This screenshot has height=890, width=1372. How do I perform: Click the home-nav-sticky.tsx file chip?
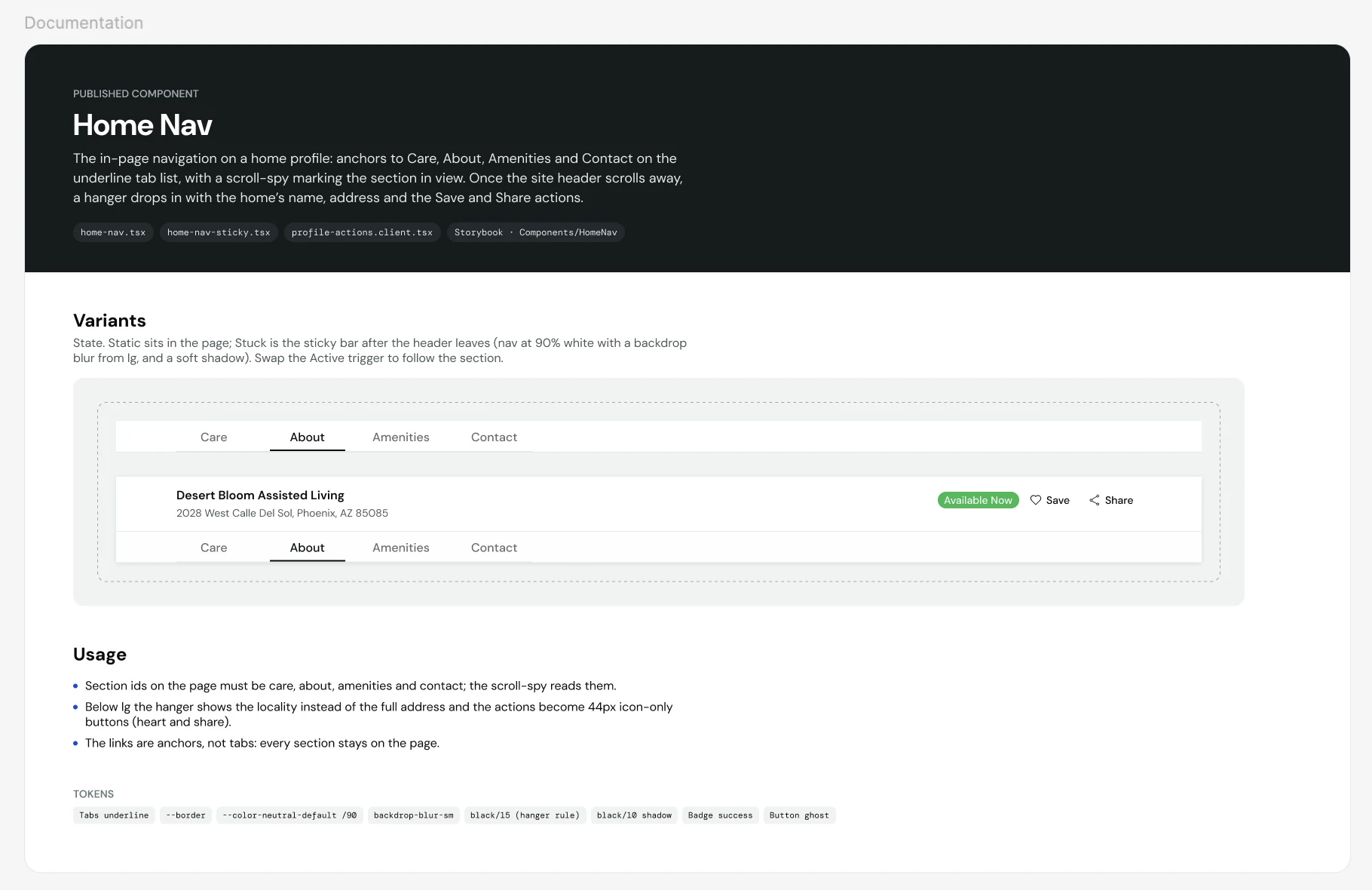[x=219, y=232]
